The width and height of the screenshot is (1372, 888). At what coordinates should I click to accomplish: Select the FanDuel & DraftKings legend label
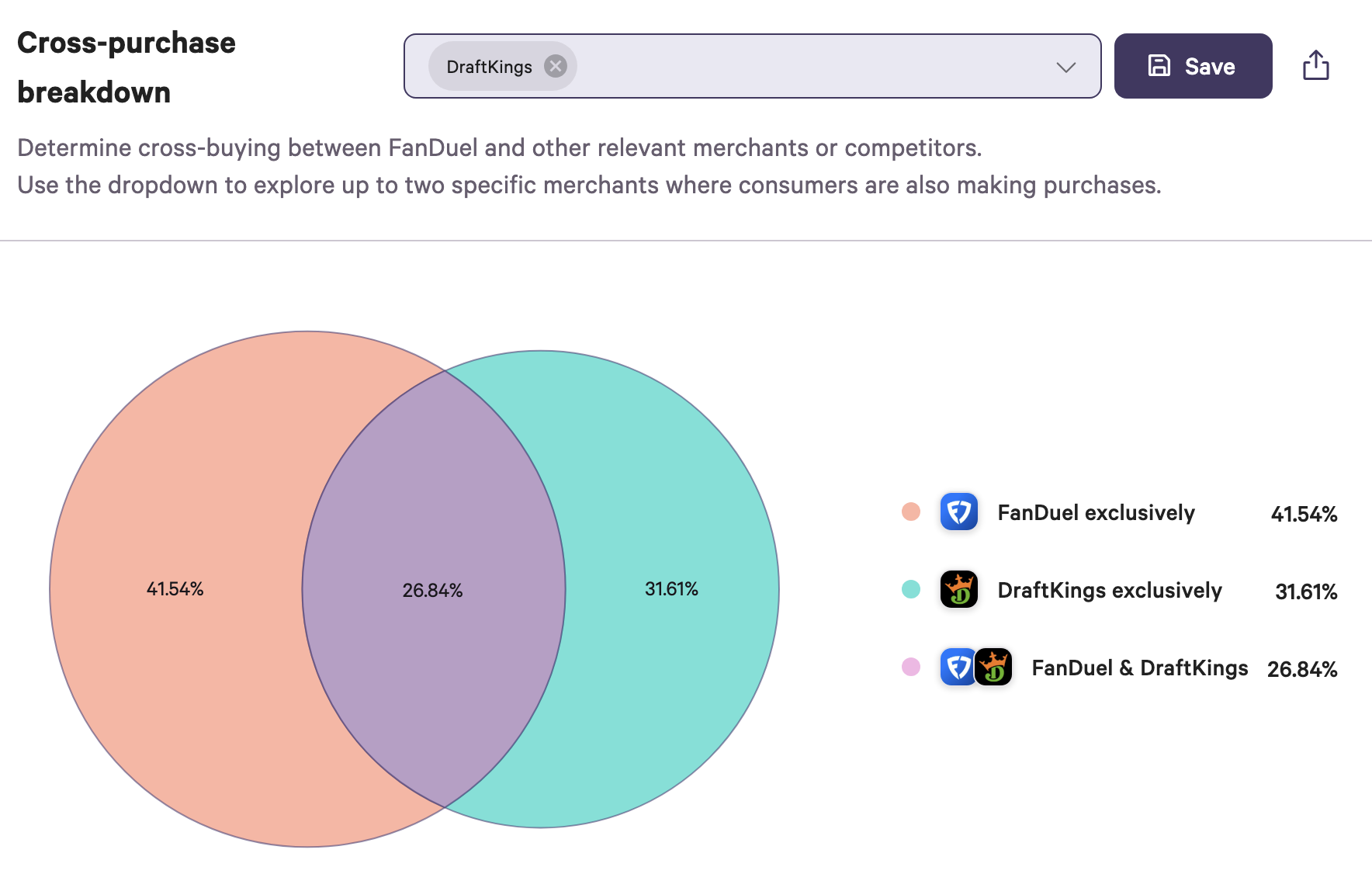[1139, 668]
